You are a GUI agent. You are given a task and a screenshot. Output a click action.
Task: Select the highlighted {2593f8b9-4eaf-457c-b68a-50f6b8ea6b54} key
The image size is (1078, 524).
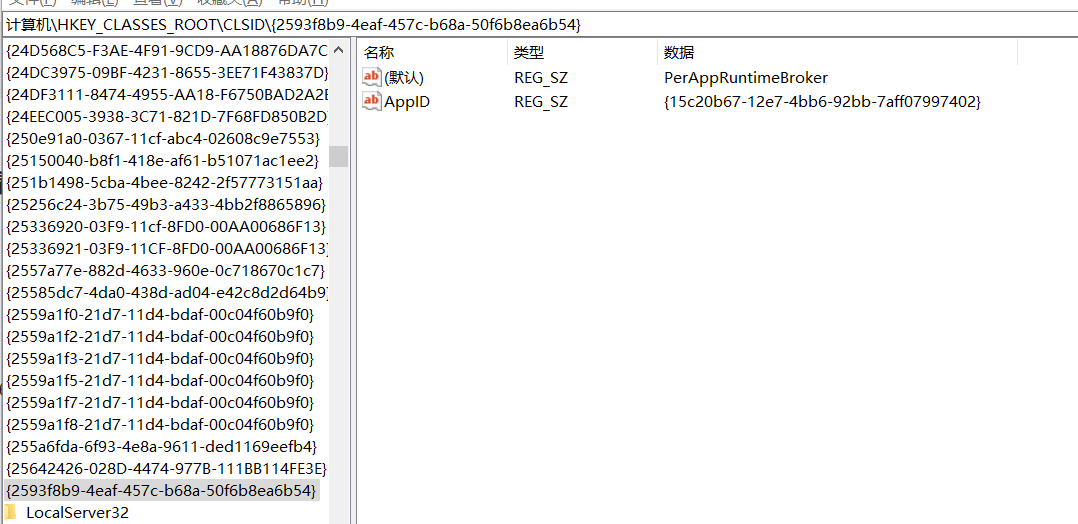point(161,491)
